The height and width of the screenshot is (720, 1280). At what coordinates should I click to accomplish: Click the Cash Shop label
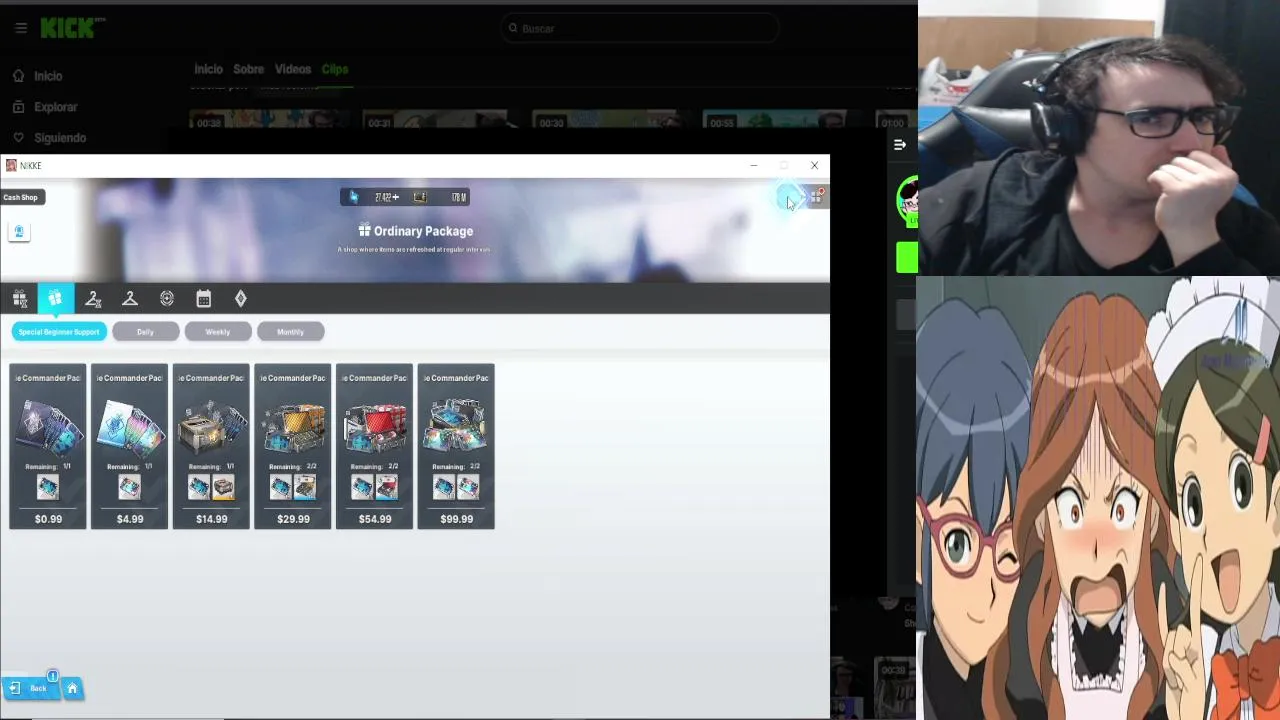[x=20, y=197]
